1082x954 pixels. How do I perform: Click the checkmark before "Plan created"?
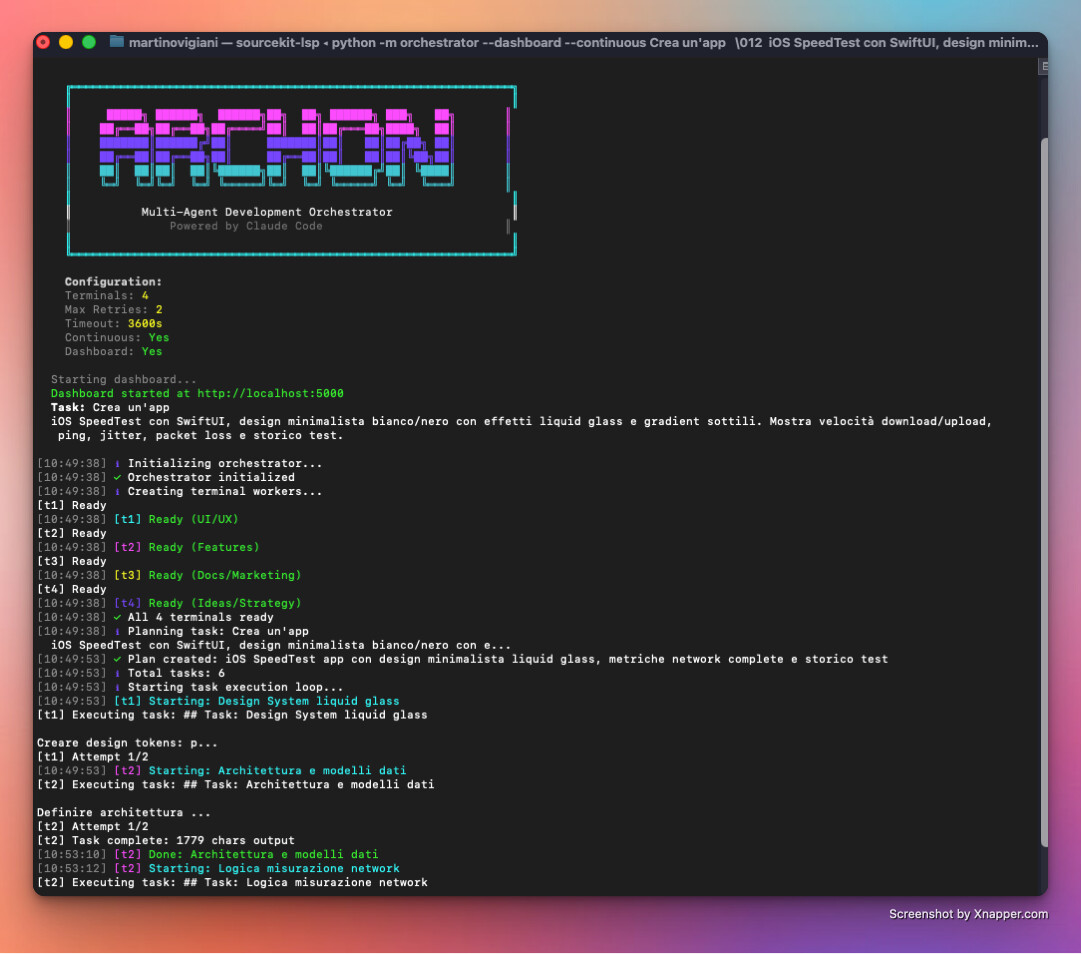point(117,660)
